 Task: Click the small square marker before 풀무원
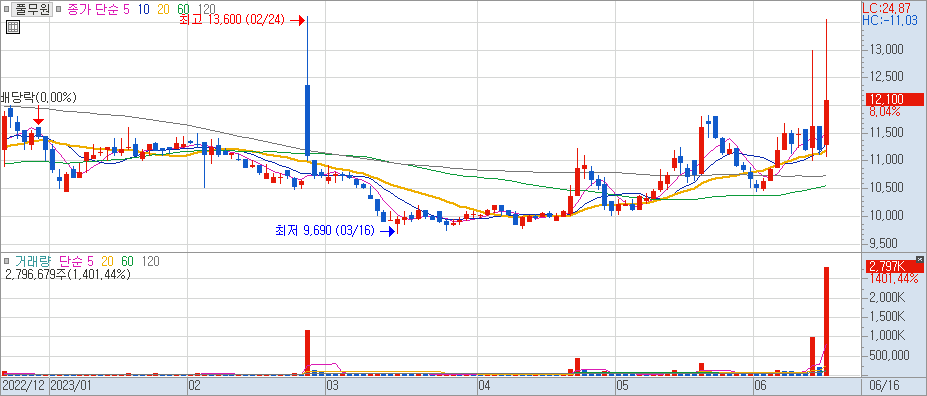pos(6,9)
